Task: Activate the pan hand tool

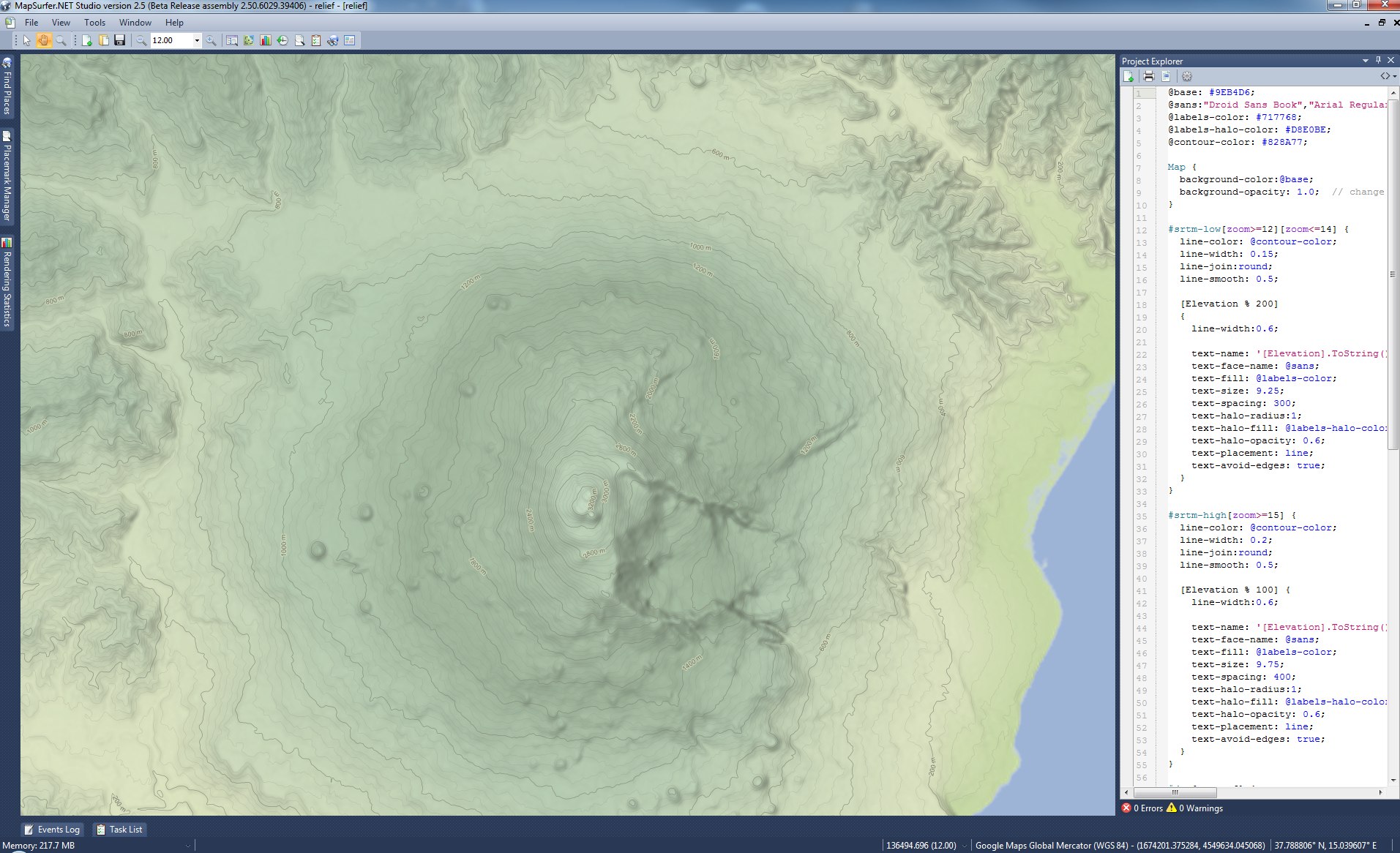Action: [44, 41]
